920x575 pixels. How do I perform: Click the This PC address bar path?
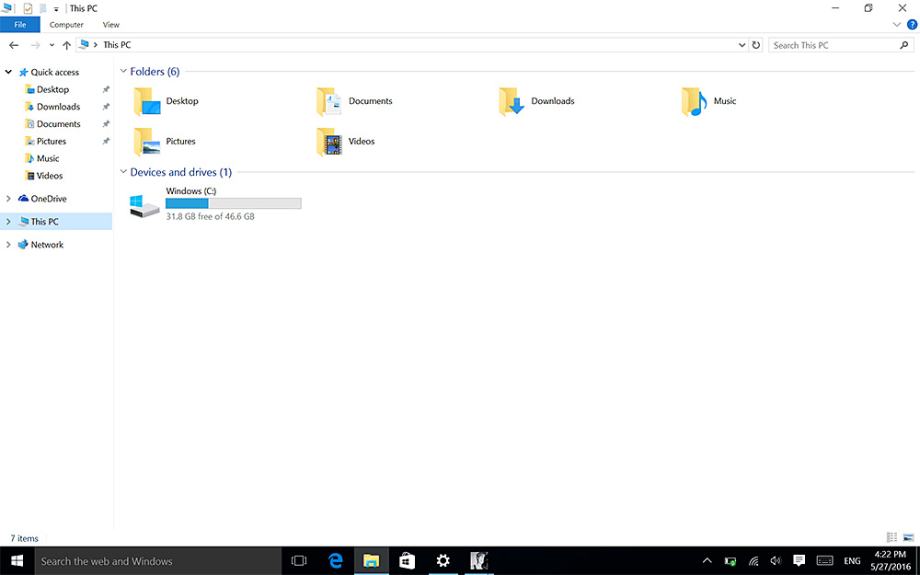(117, 45)
